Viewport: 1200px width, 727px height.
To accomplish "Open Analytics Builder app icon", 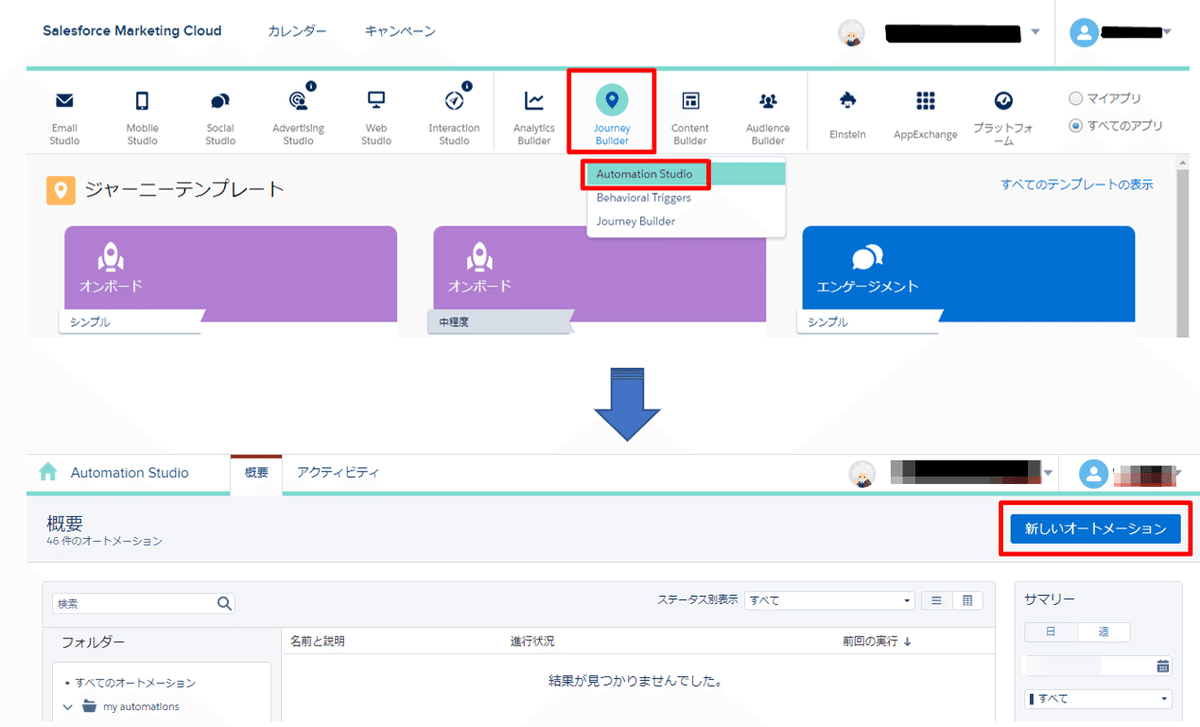I will [x=534, y=101].
